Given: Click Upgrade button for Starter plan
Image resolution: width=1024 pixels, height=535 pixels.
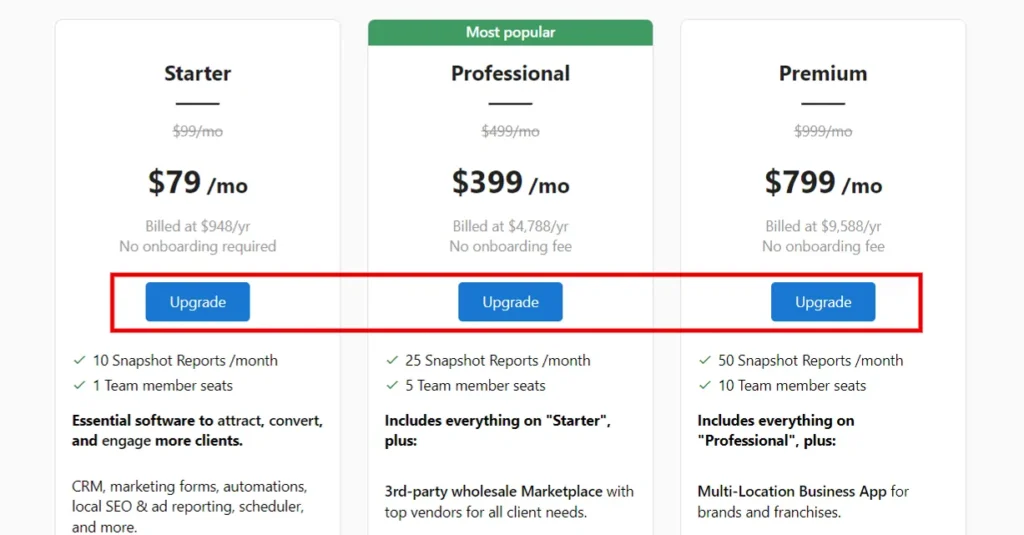Looking at the screenshot, I should click(x=197, y=302).
